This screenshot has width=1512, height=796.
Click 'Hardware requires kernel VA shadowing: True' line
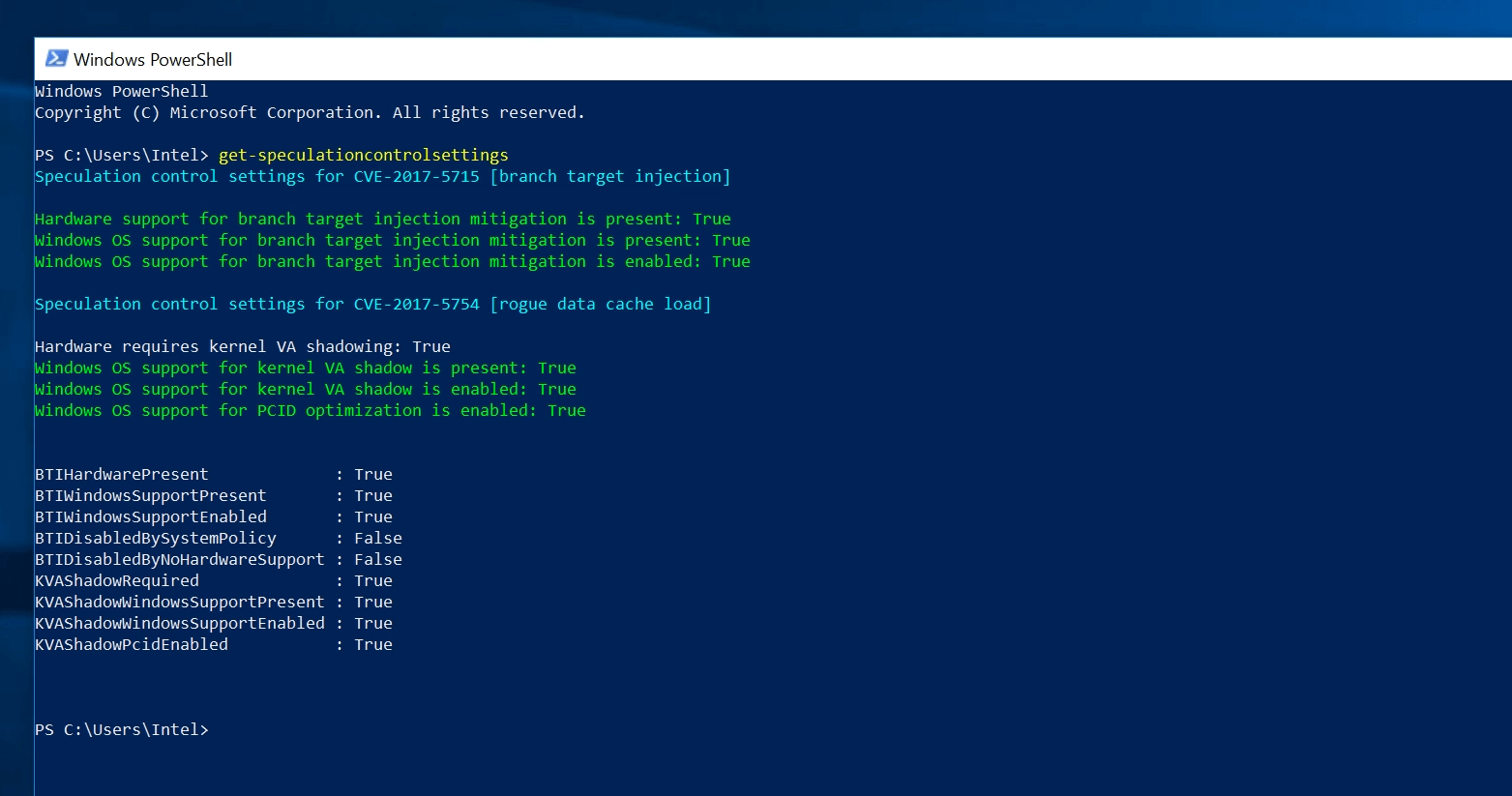coord(243,347)
